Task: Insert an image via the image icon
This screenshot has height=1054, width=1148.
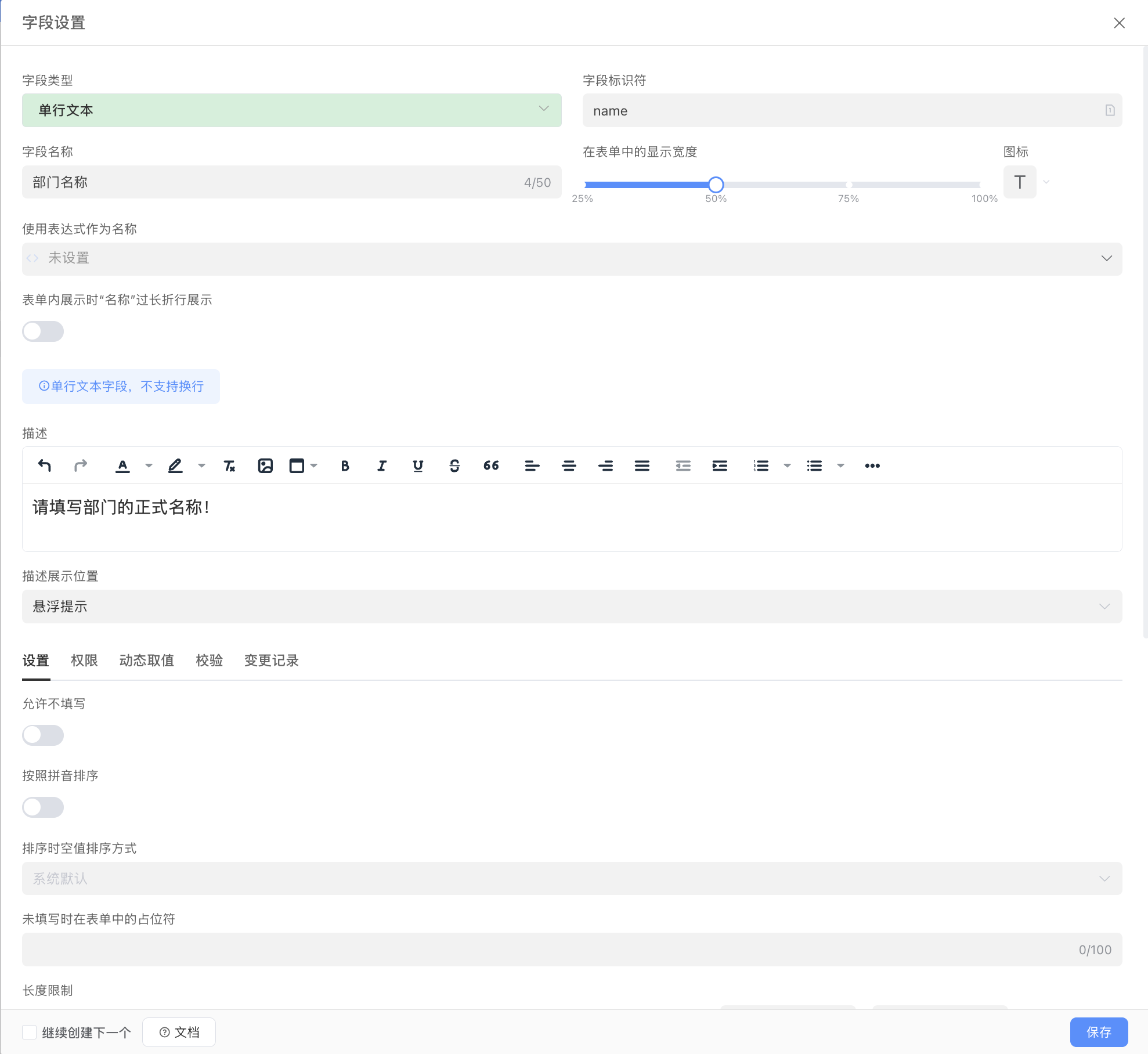Action: pyautogui.click(x=265, y=465)
